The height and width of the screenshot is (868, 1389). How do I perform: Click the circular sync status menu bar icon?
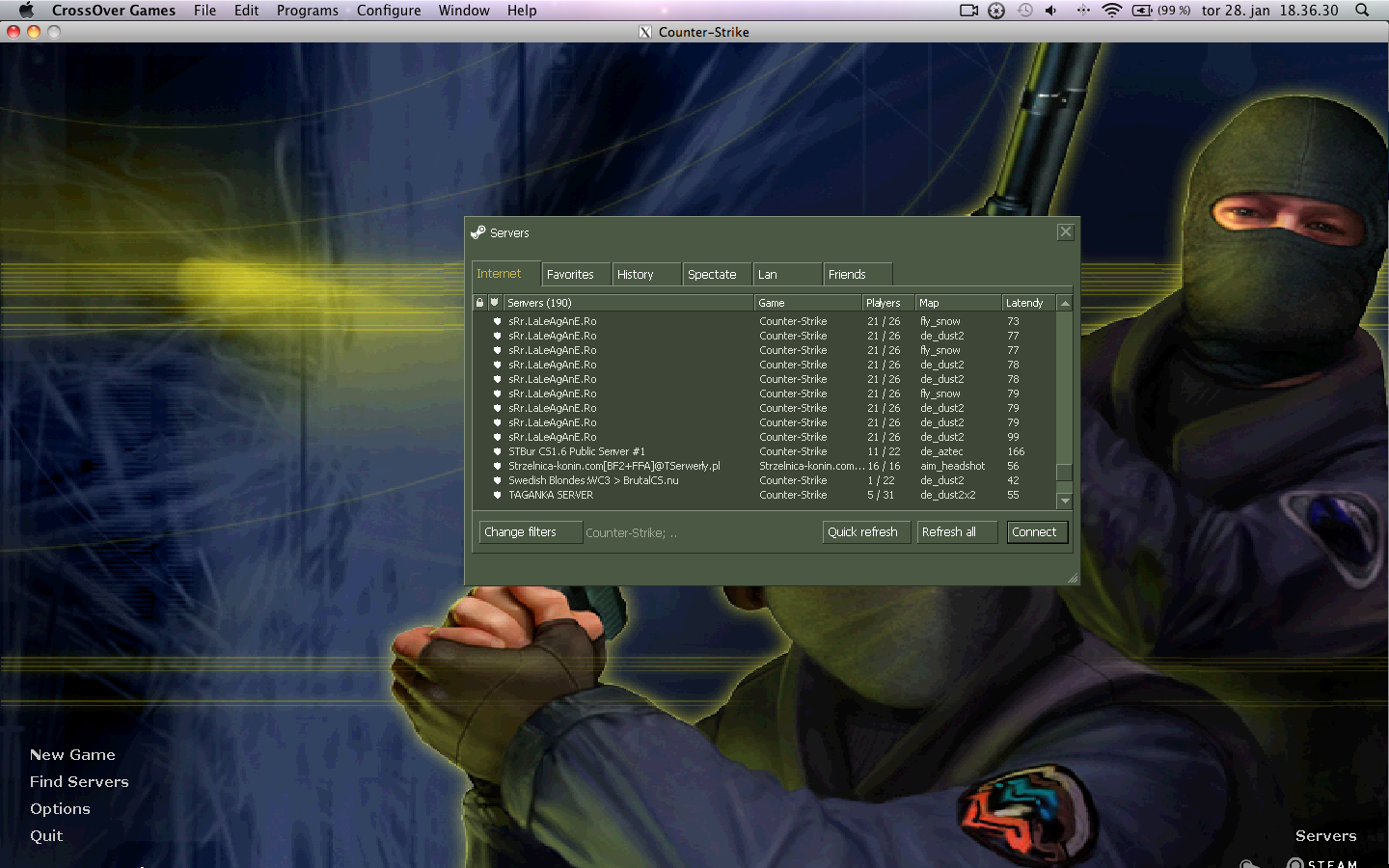pyautogui.click(x=996, y=11)
